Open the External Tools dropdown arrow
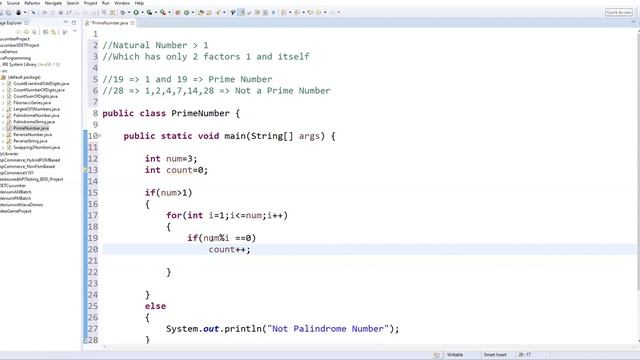 coord(169,12)
